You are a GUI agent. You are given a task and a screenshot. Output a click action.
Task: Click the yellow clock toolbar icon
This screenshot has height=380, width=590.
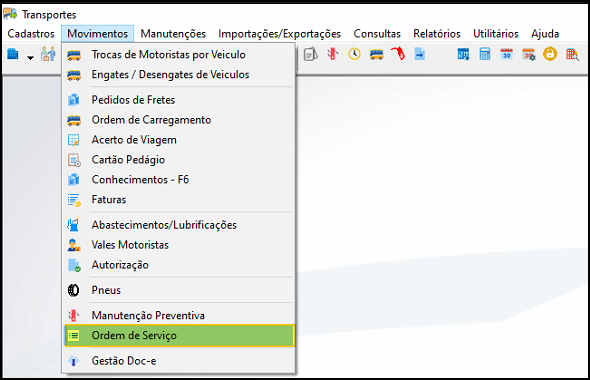[x=354, y=54]
